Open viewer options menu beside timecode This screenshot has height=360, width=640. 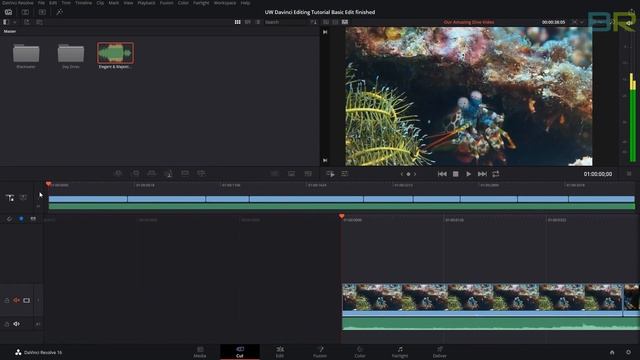pyautogui.click(x=629, y=174)
